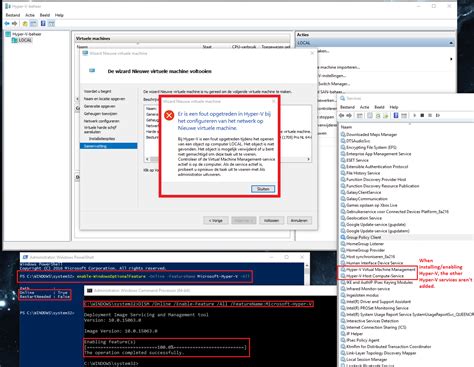Screen dimensions: 474x367
Task: Click the blue Help icon in Services toolbar
Action: (396, 115)
